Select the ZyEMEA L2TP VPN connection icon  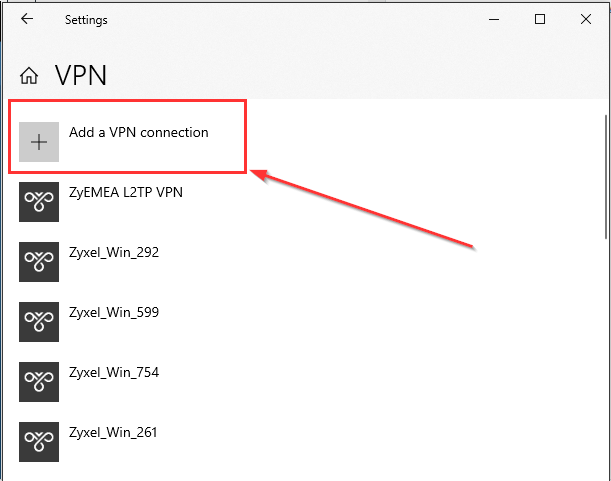click(x=39, y=202)
